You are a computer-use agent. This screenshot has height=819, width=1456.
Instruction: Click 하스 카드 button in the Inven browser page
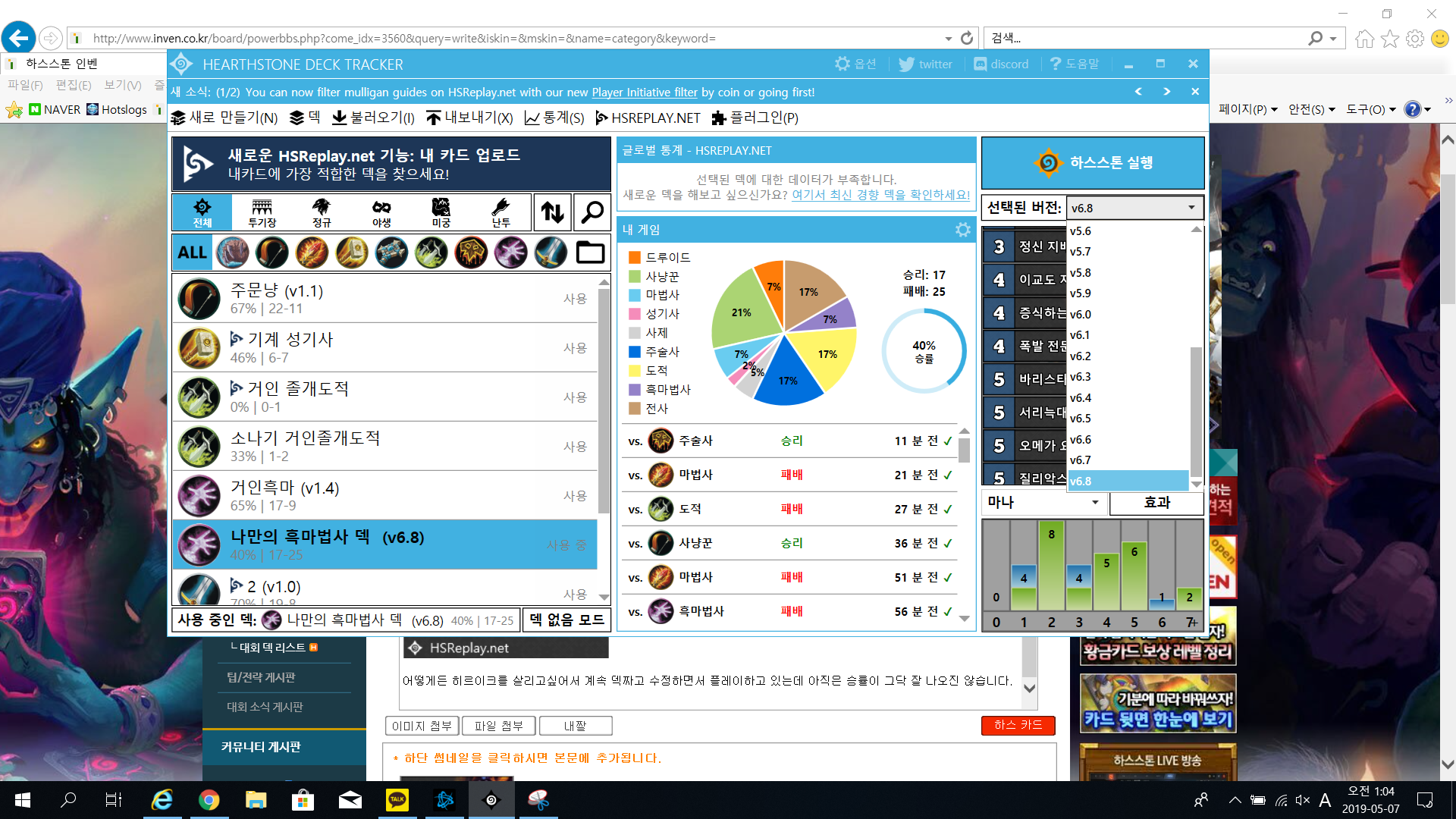(1018, 726)
